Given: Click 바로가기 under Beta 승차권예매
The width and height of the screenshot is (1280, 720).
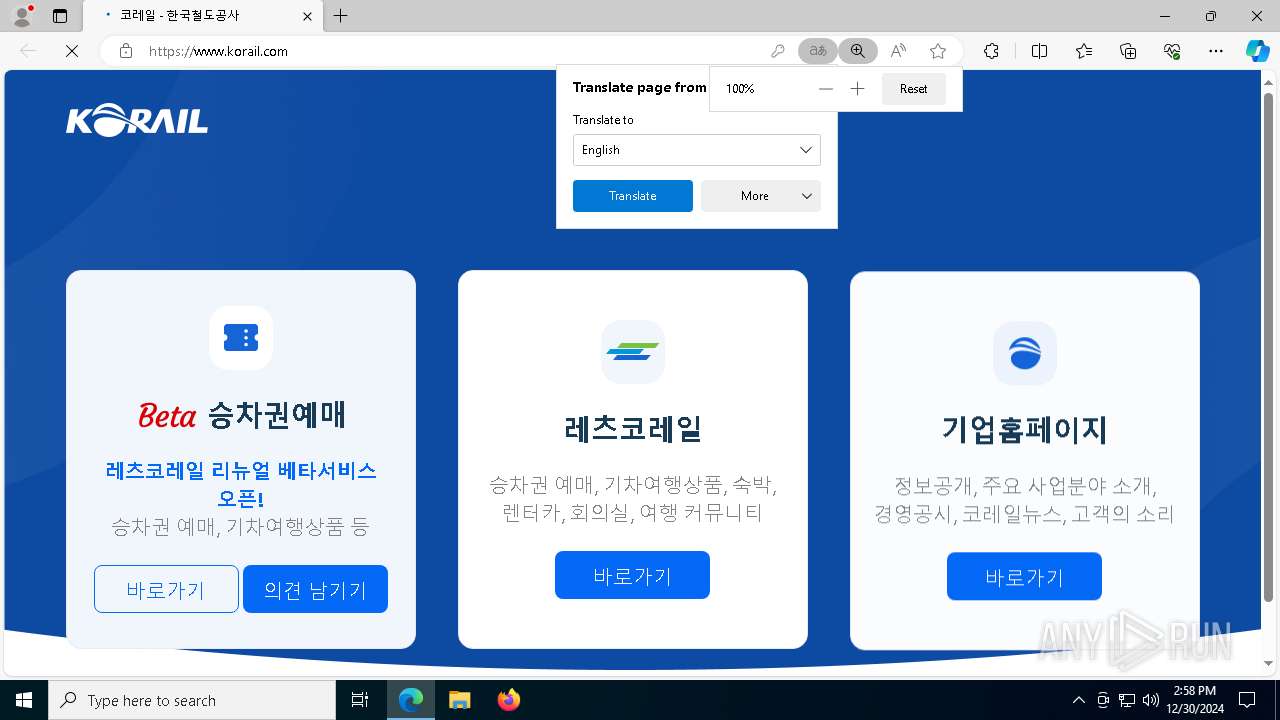Looking at the screenshot, I should (166, 589).
